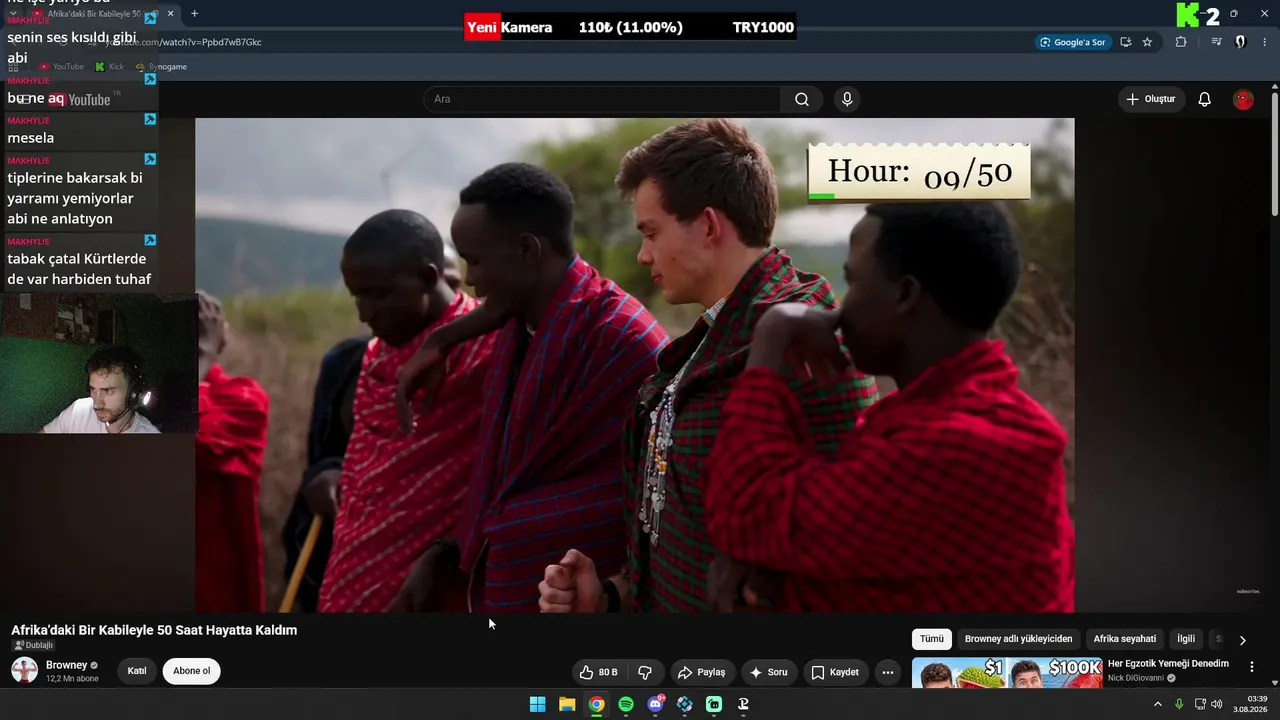Open Discord from the taskbar
Viewport: 1280px width, 720px height.
point(655,704)
